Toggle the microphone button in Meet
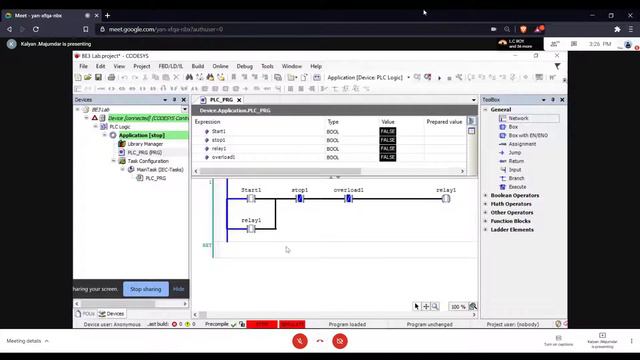 click(300, 341)
